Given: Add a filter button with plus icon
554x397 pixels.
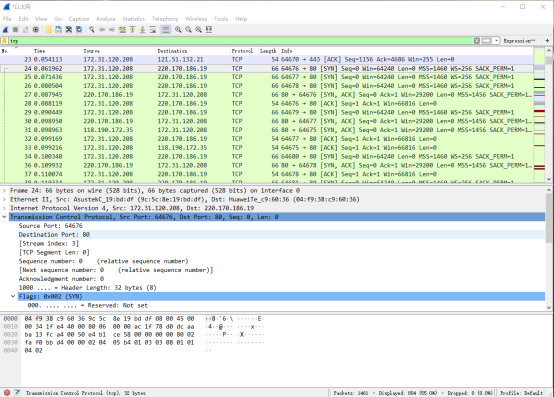Looking at the screenshot, I should click(x=547, y=41).
